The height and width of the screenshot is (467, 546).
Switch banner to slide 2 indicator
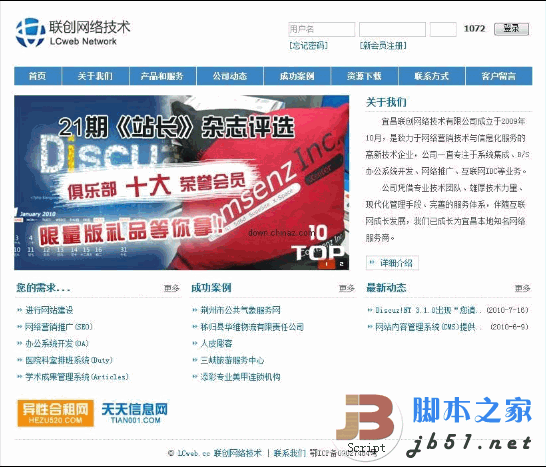point(342,264)
